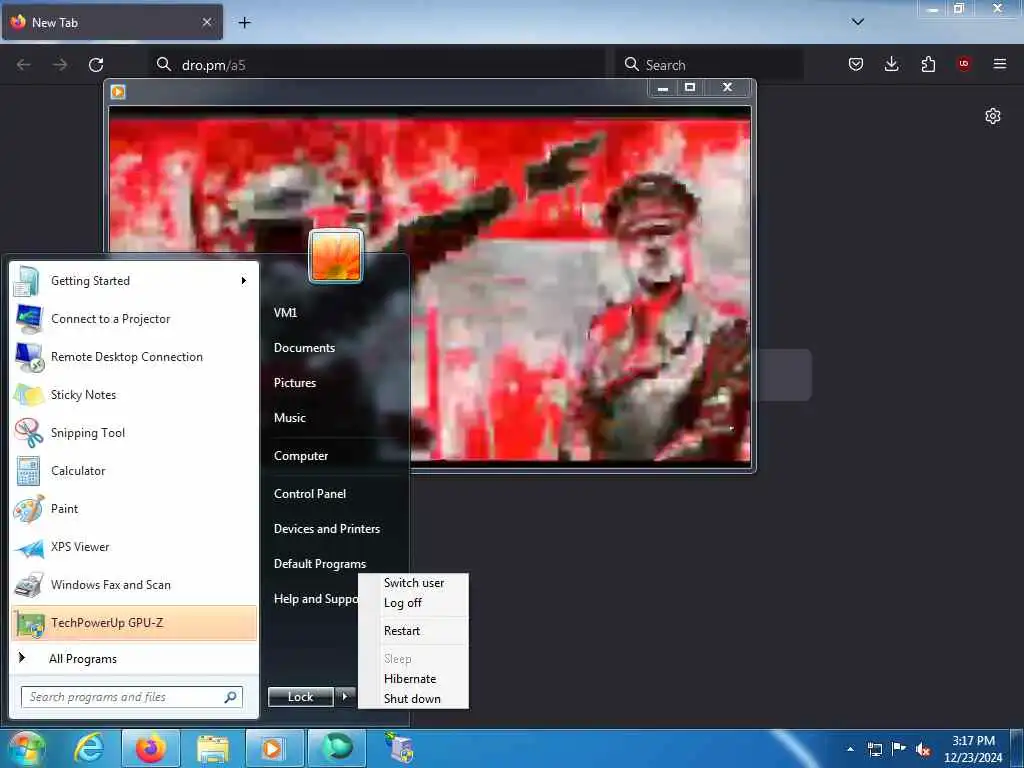The image size is (1024, 768).
Task: Click the Search programs and files box
Action: 132,697
